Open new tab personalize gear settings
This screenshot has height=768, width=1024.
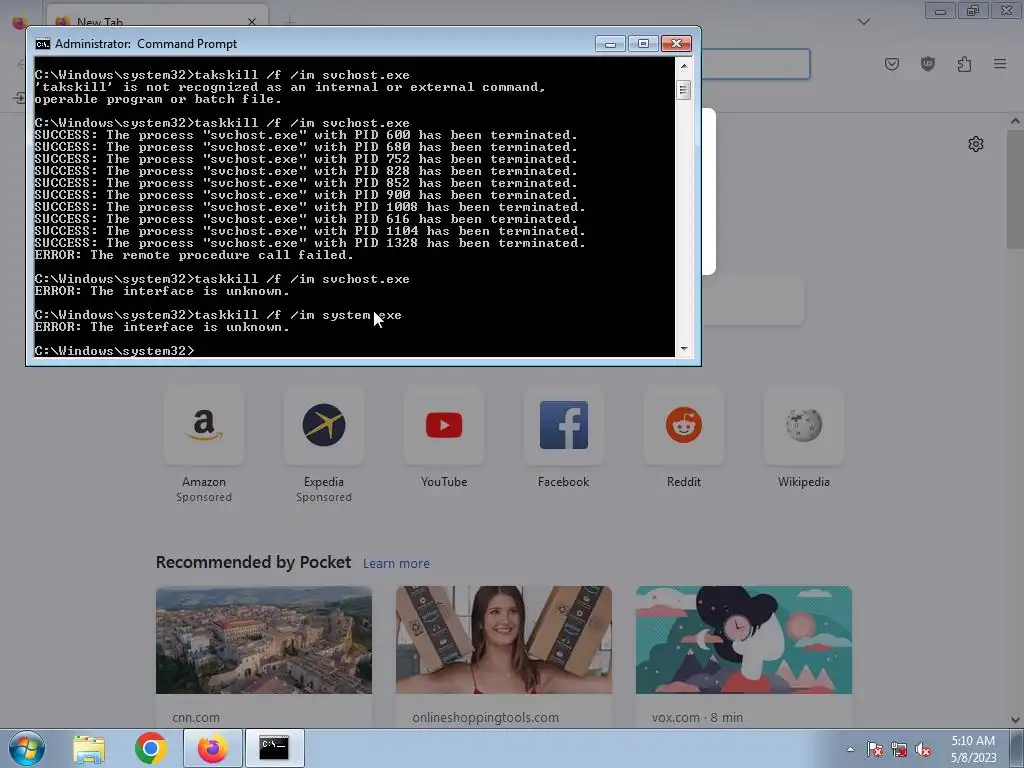pyautogui.click(x=976, y=144)
